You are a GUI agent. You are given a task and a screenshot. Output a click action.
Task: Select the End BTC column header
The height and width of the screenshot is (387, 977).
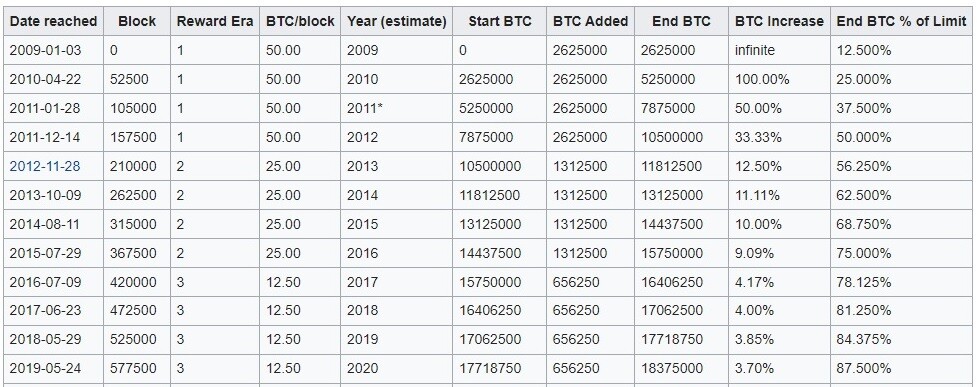coord(682,21)
